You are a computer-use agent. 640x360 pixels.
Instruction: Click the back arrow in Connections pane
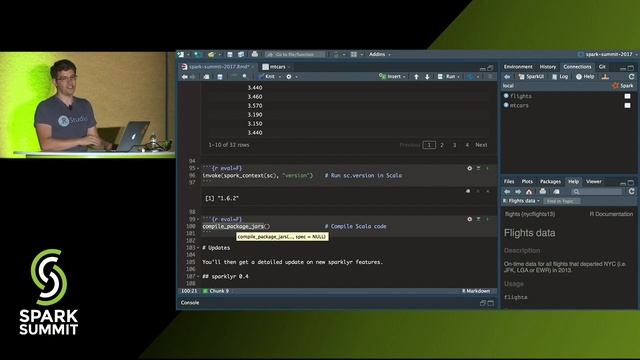[x=507, y=77]
